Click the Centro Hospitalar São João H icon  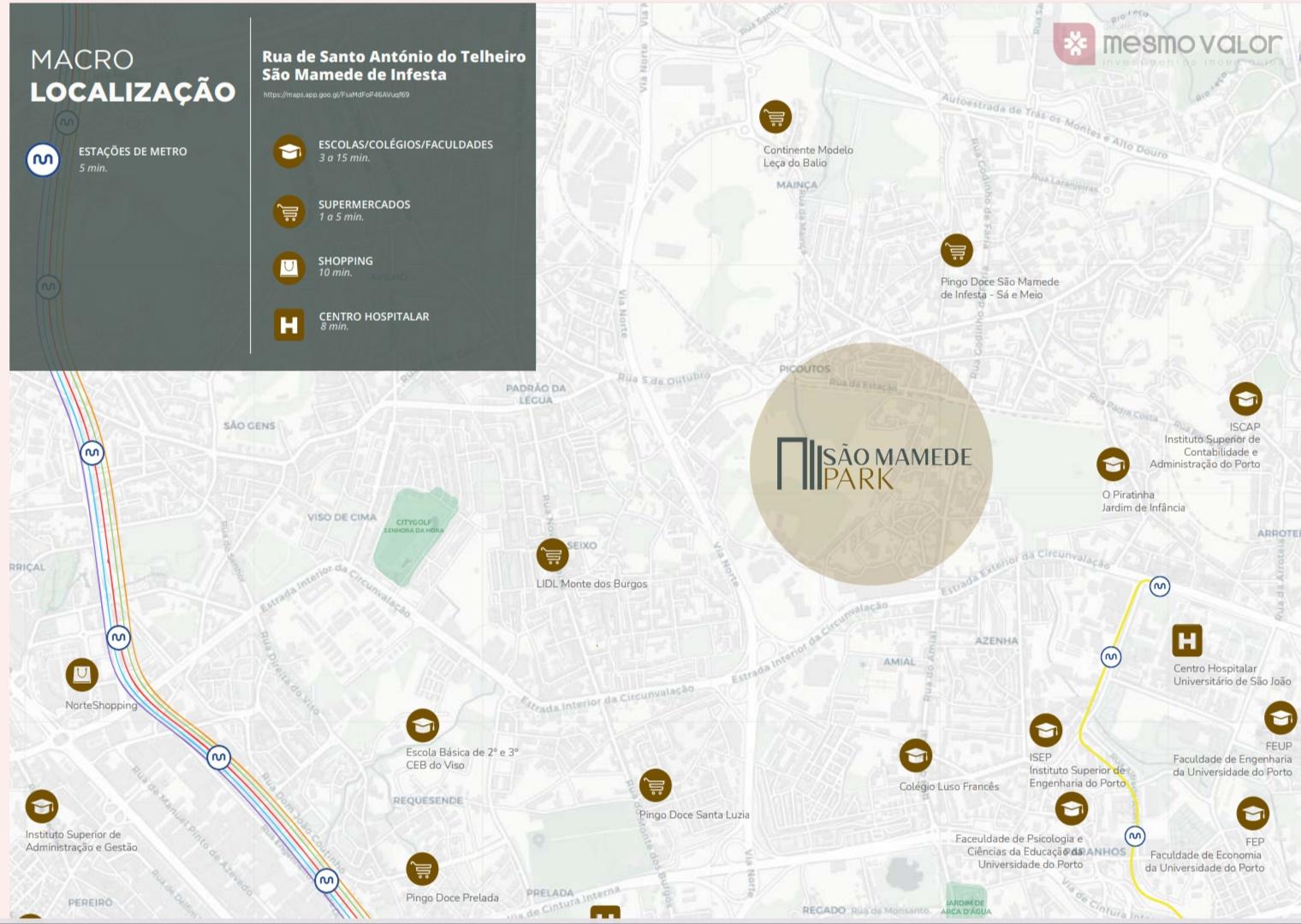click(1186, 640)
